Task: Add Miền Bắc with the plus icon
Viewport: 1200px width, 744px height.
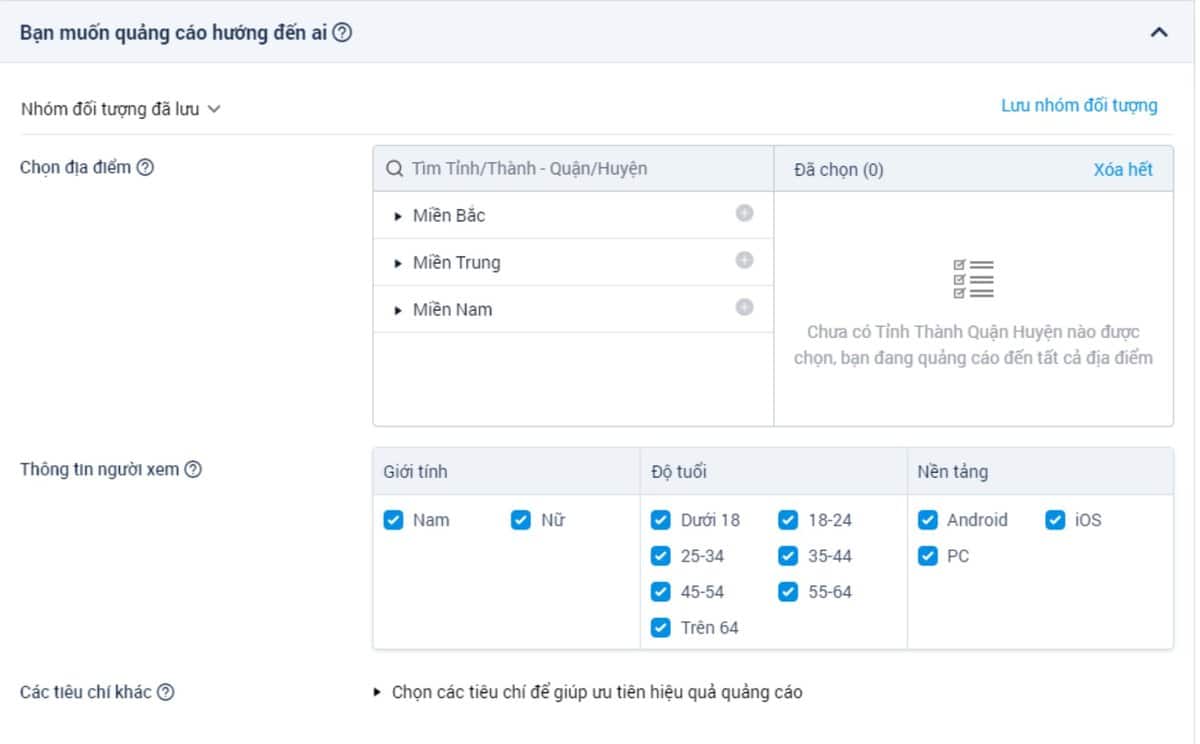Action: point(744,213)
